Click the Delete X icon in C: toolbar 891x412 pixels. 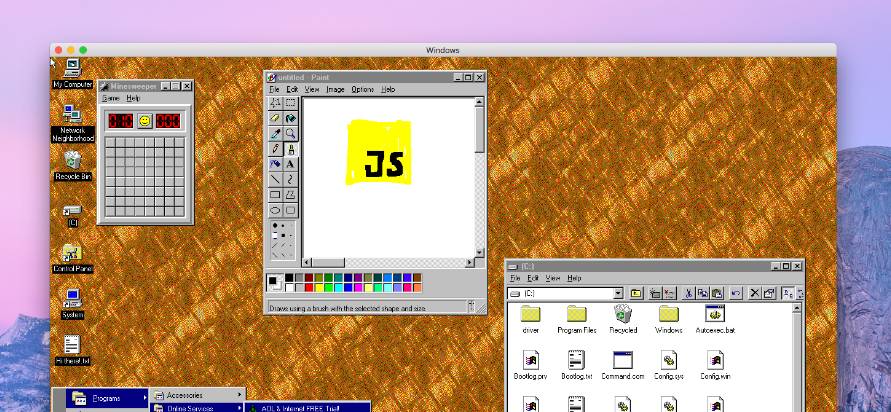point(755,293)
